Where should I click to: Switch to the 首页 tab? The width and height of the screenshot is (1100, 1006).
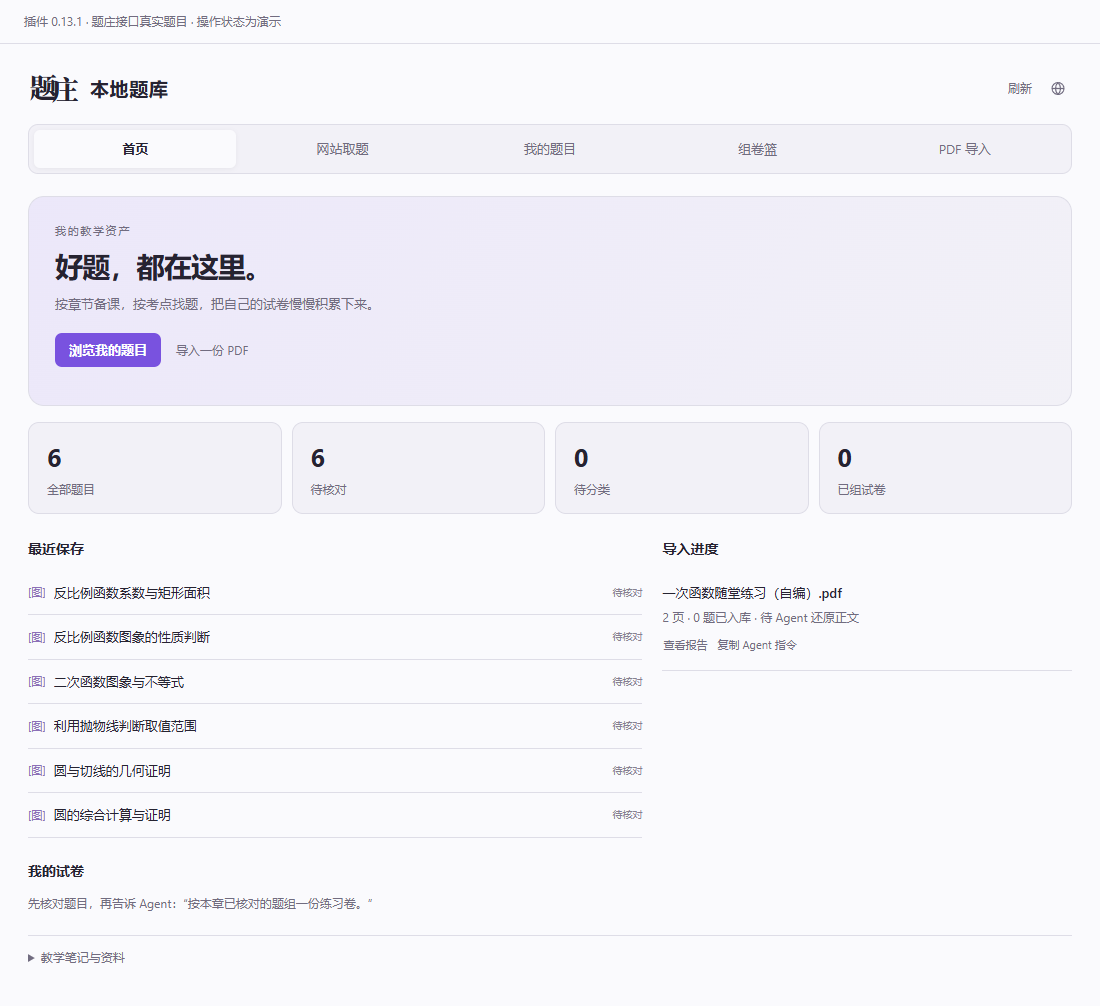click(135, 149)
